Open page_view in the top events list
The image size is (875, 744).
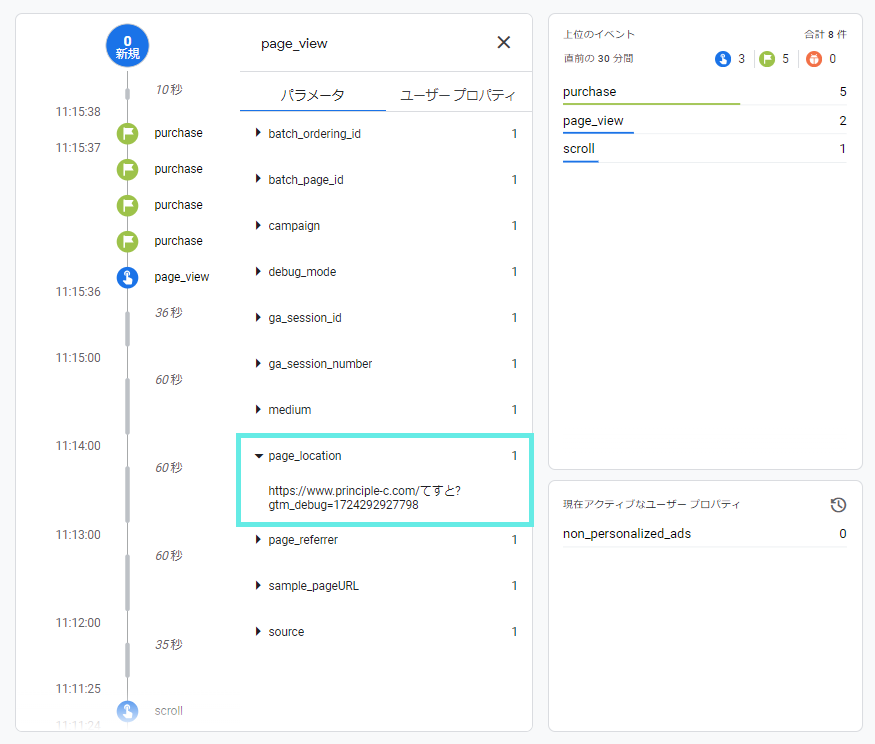(593, 121)
